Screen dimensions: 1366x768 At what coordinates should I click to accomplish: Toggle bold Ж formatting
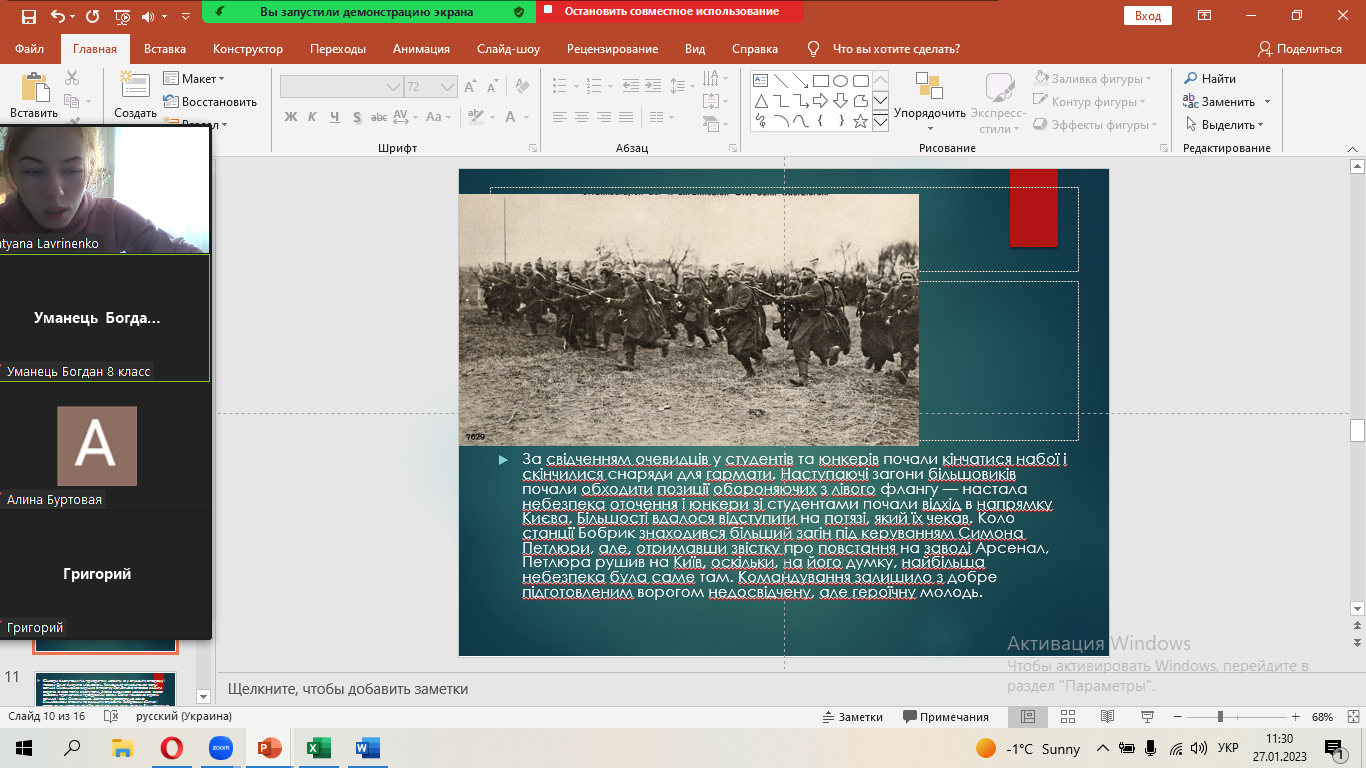[291, 117]
